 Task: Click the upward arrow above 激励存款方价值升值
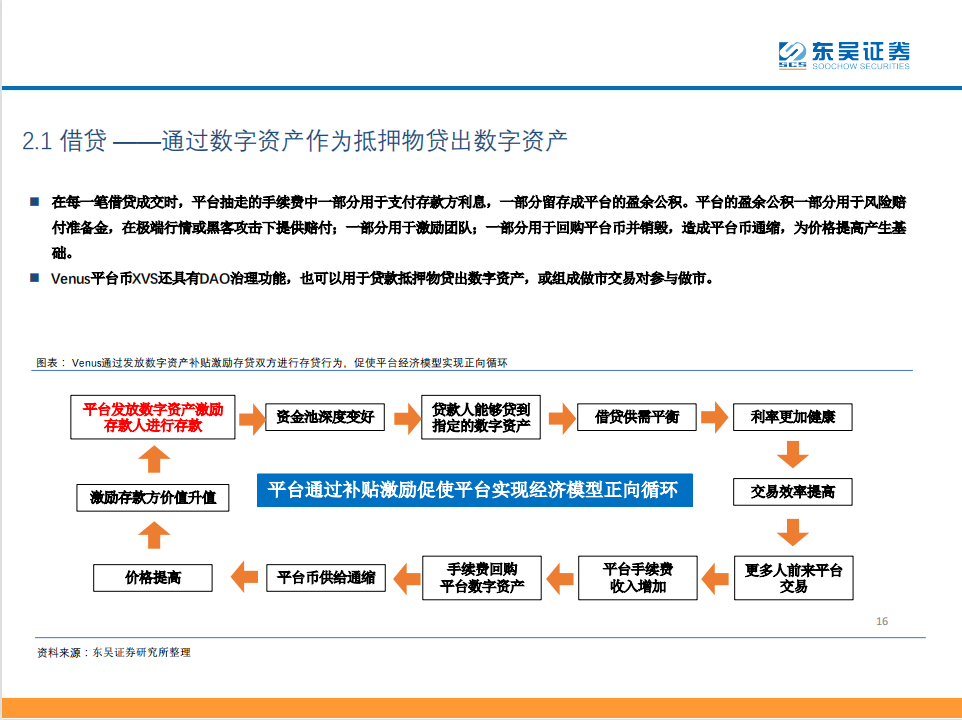pyautogui.click(x=152, y=458)
